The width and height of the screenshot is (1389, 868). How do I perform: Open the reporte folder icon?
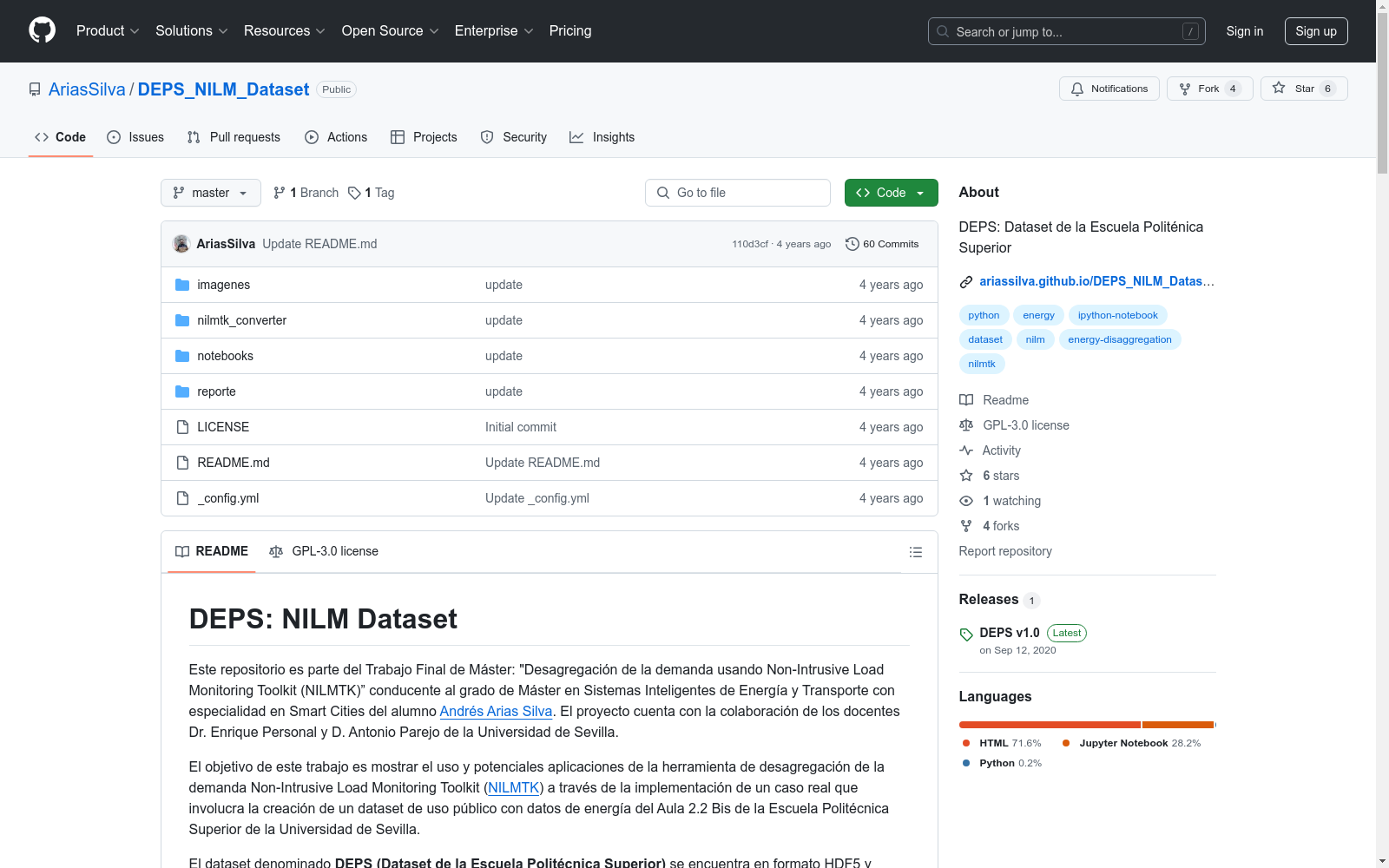(182, 391)
